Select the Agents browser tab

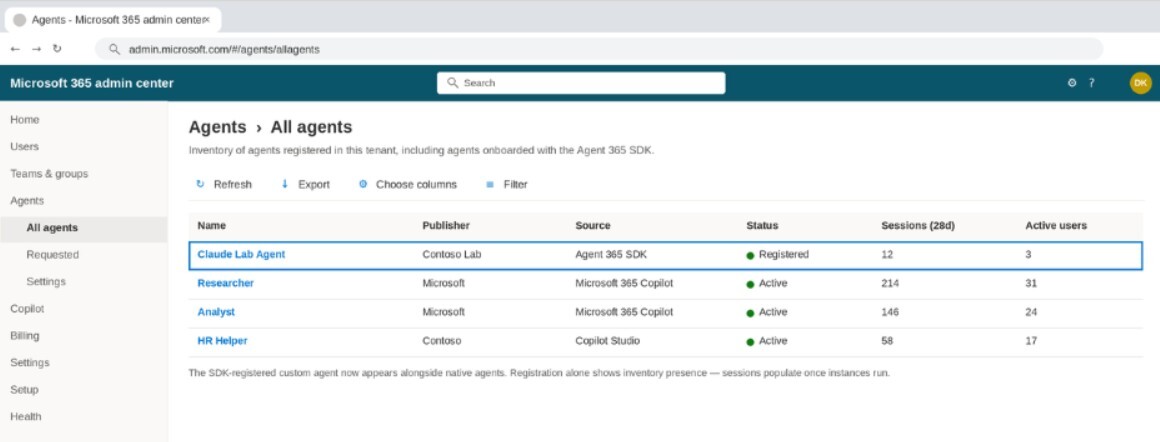coord(112,20)
